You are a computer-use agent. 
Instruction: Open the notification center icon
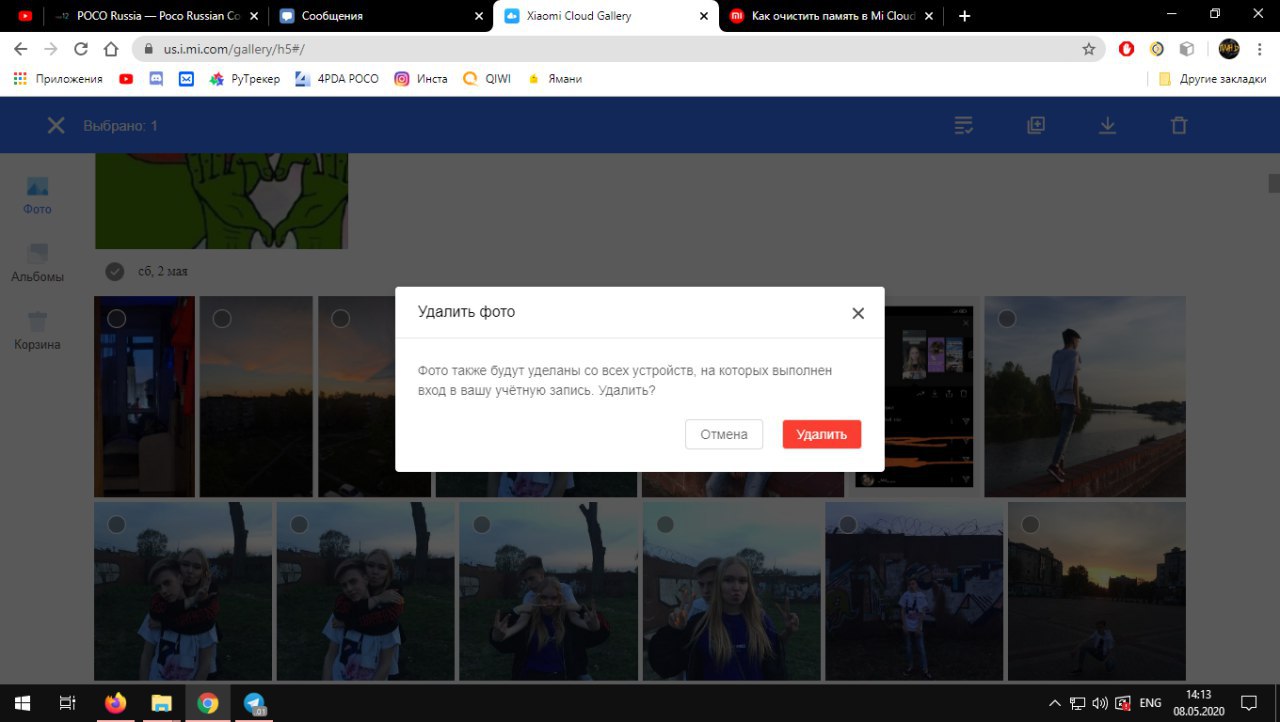(1248, 703)
